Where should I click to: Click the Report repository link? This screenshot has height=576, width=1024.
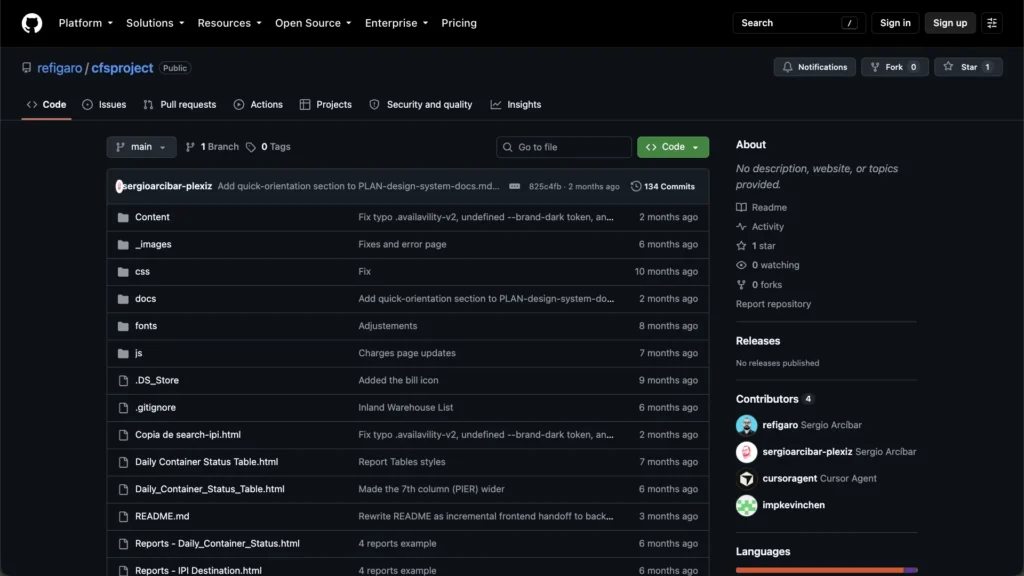coord(773,304)
